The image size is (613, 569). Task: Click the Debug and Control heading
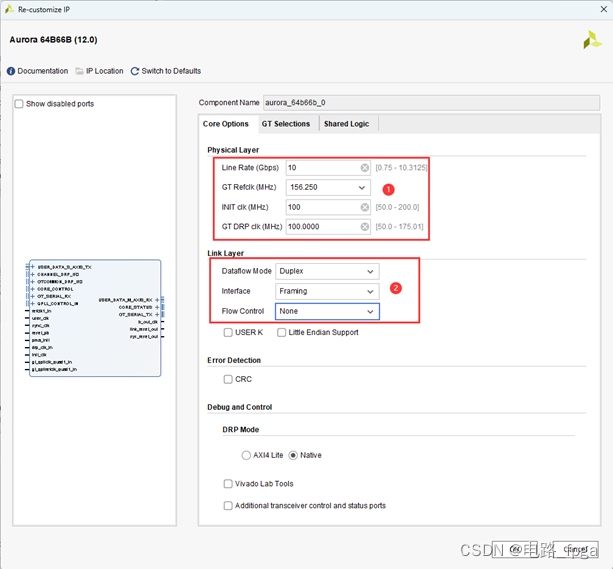(x=240, y=407)
